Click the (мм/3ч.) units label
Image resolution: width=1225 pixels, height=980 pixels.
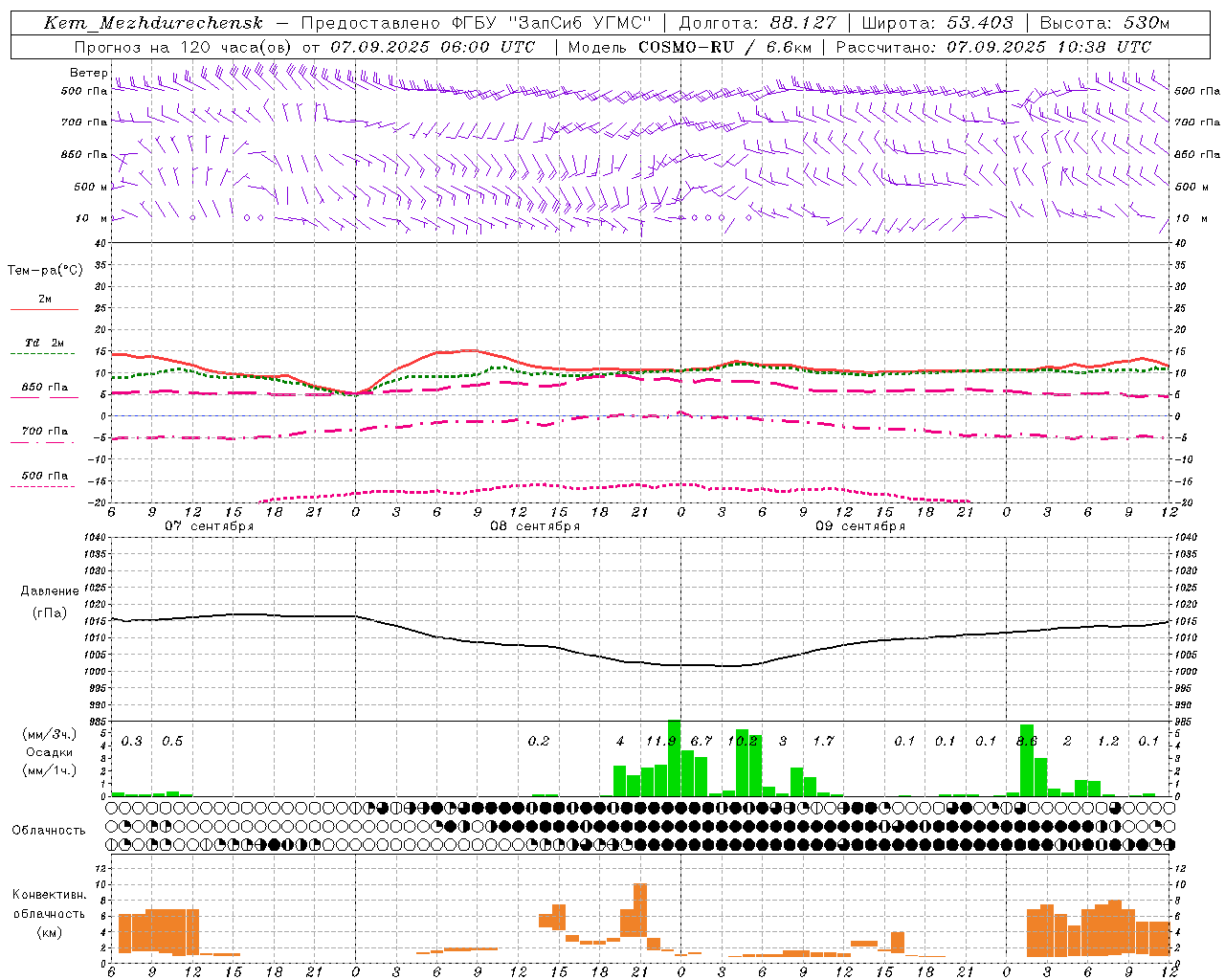click(x=49, y=734)
